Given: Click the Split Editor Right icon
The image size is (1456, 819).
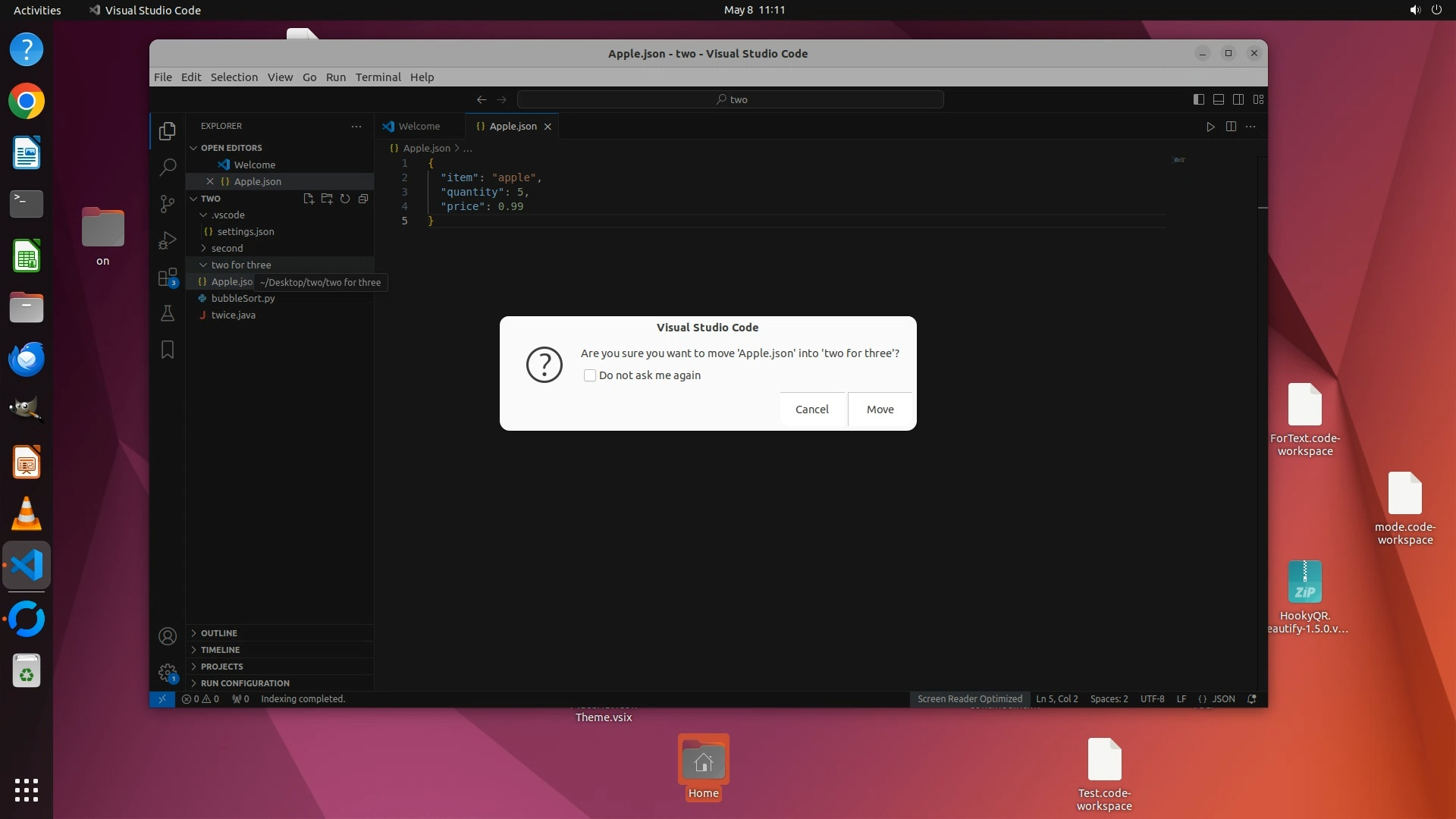Looking at the screenshot, I should [1231, 127].
